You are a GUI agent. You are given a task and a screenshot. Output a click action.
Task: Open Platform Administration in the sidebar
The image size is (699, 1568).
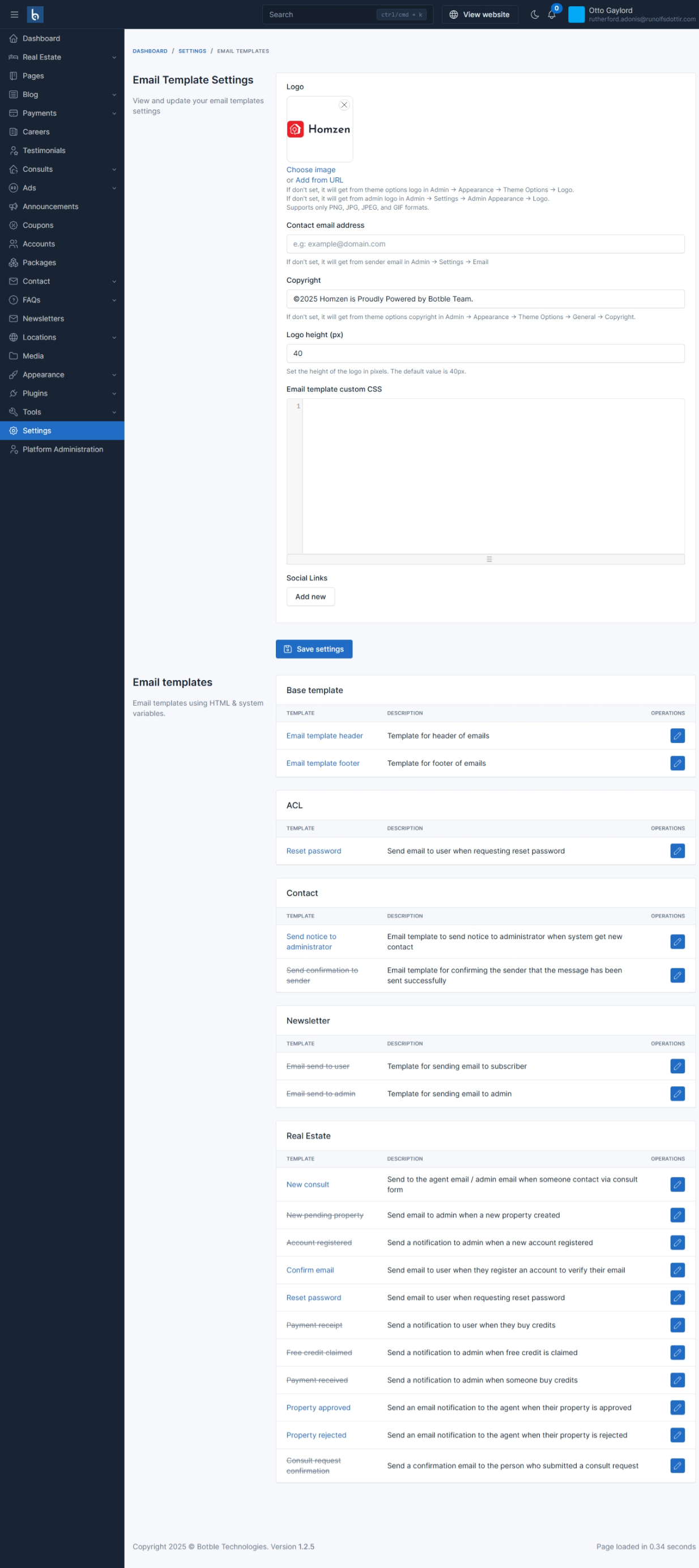coord(62,449)
